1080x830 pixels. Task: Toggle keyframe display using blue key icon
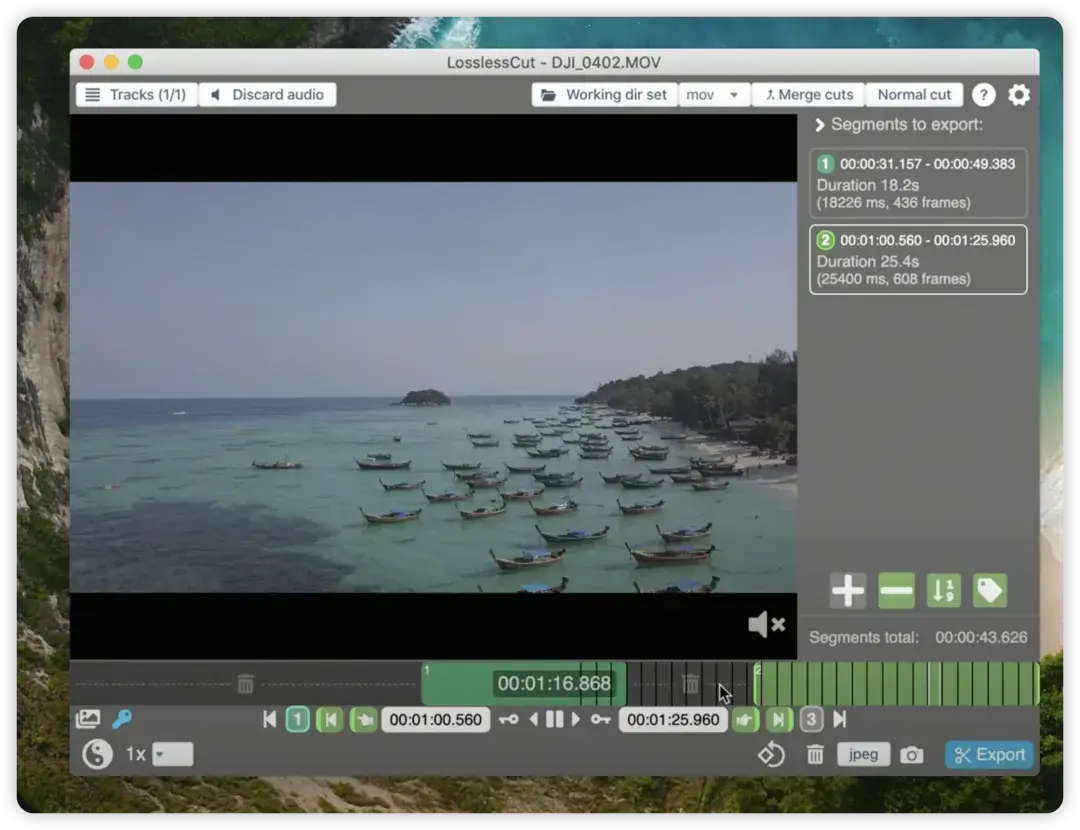(x=122, y=719)
